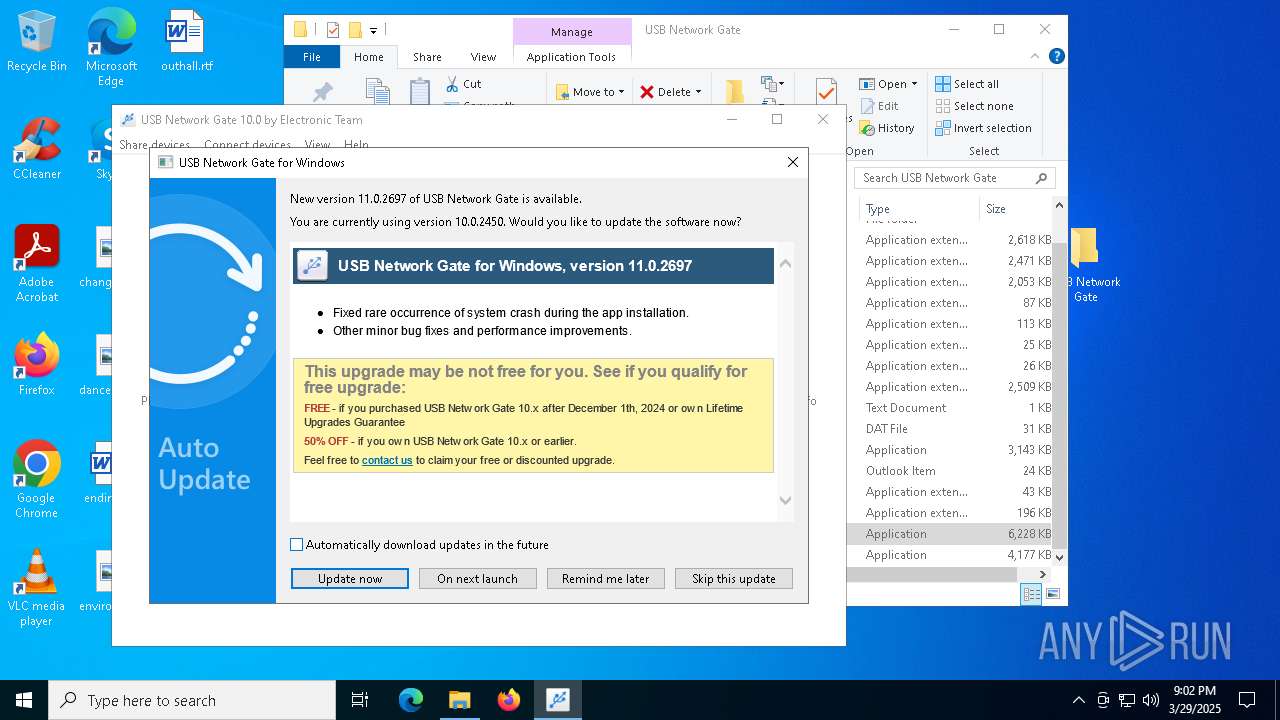Screen dimensions: 1280x720
Task: Click the Manage contextual tab
Action: (572, 31)
